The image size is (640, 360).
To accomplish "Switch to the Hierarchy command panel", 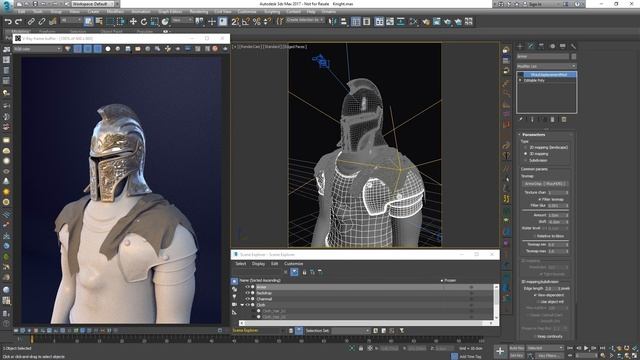I will (x=542, y=46).
